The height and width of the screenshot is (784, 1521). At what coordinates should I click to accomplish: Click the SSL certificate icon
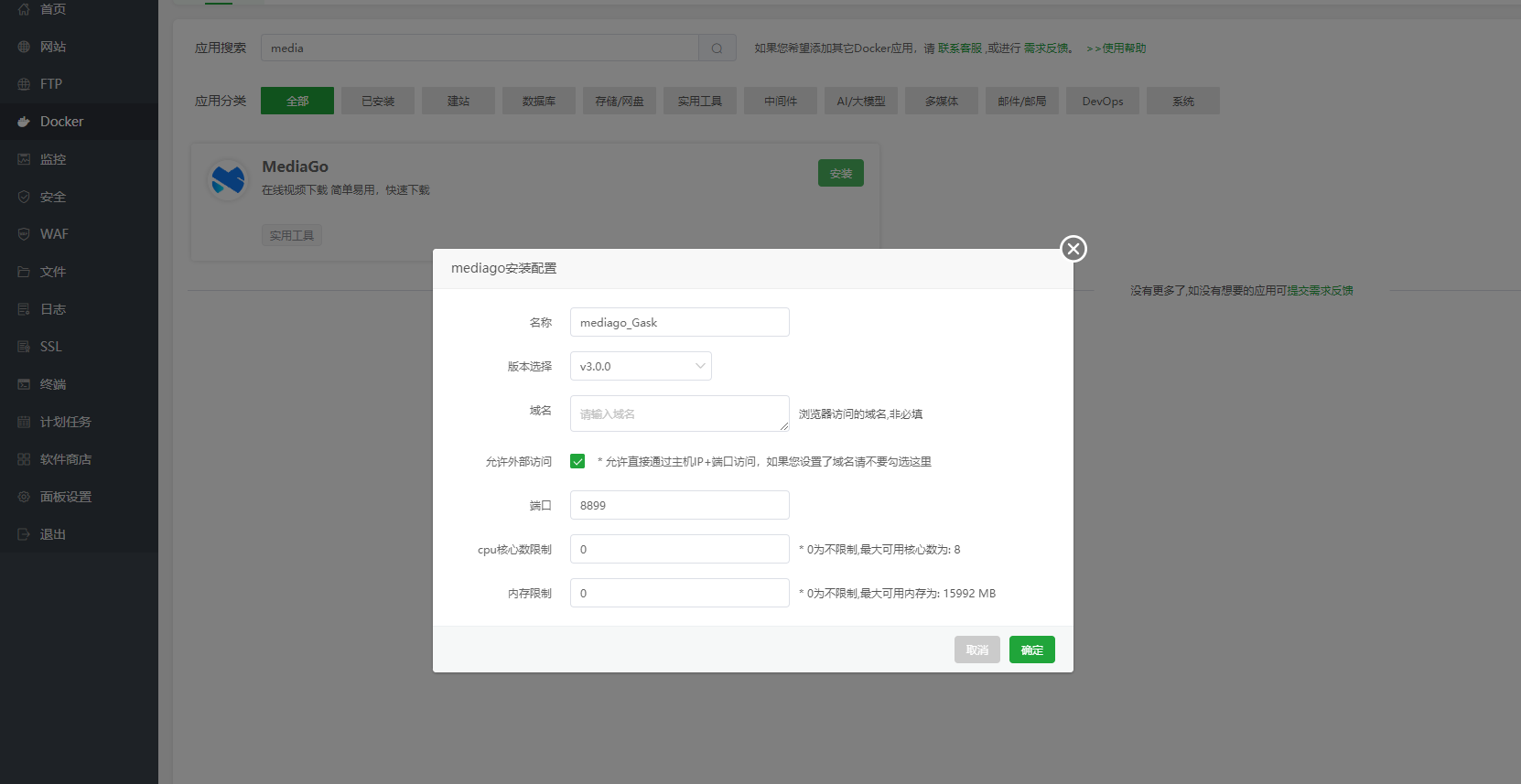(x=24, y=347)
